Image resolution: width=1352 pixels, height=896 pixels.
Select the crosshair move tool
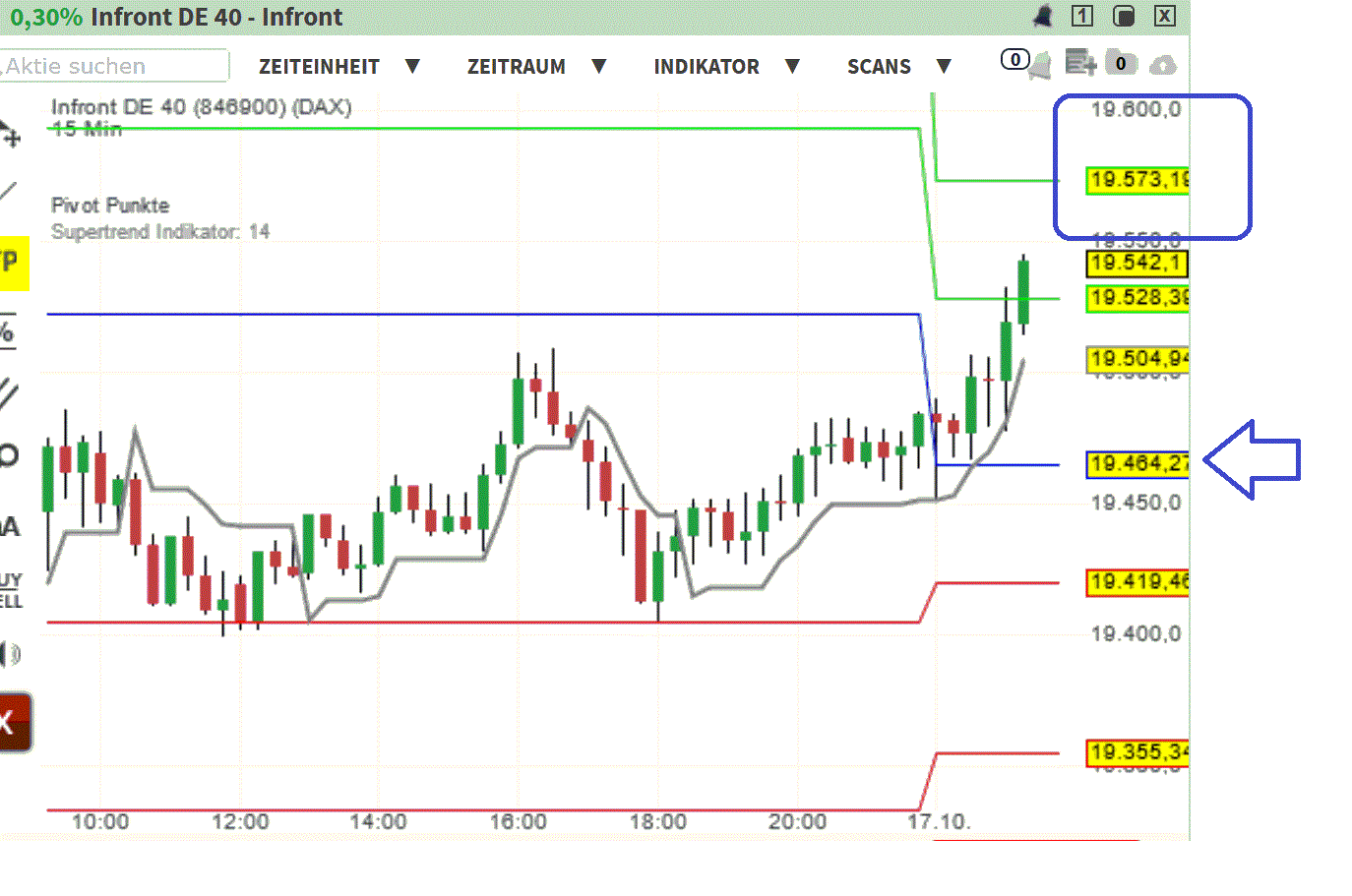(x=12, y=138)
